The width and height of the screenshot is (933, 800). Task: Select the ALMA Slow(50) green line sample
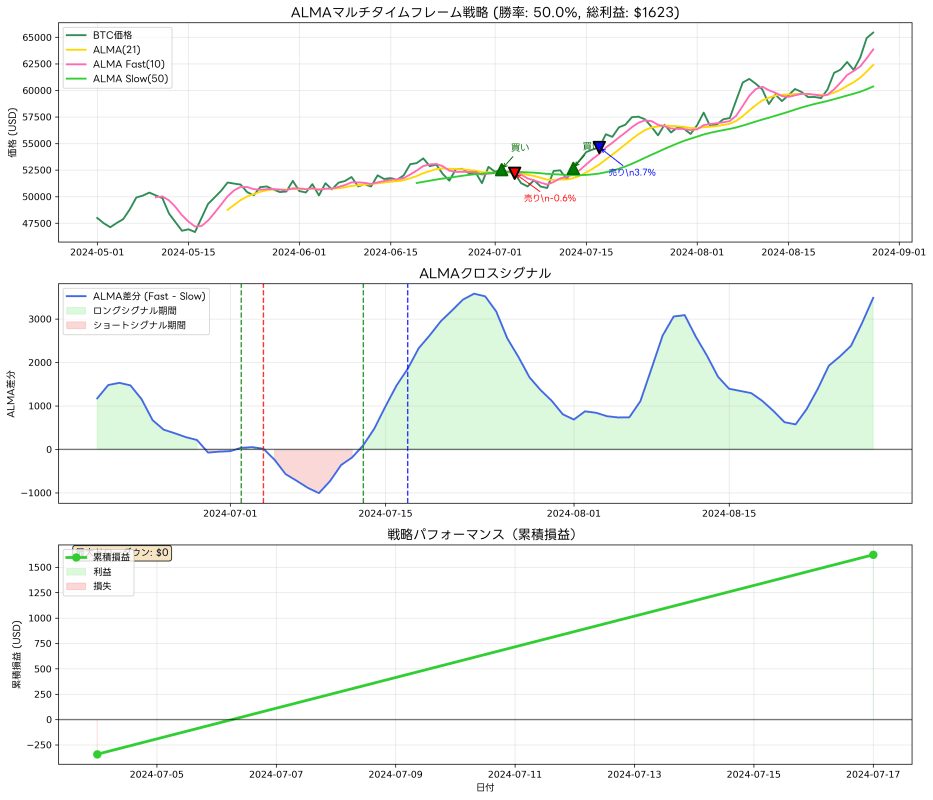click(x=78, y=76)
